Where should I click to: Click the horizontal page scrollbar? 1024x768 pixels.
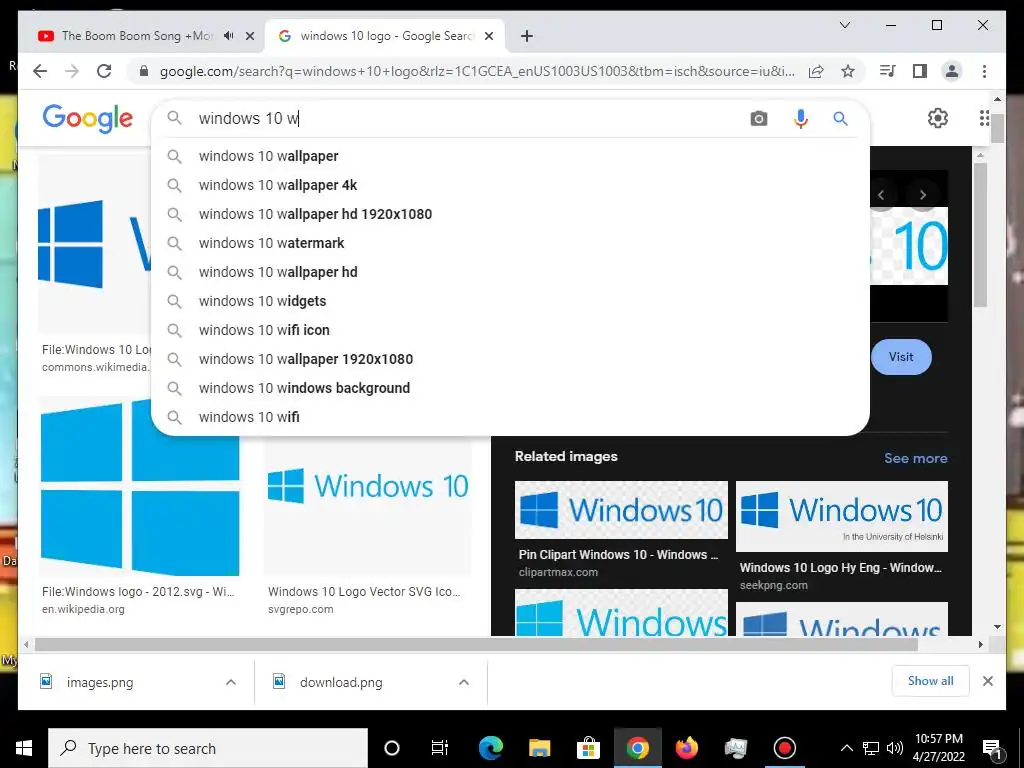click(x=477, y=645)
